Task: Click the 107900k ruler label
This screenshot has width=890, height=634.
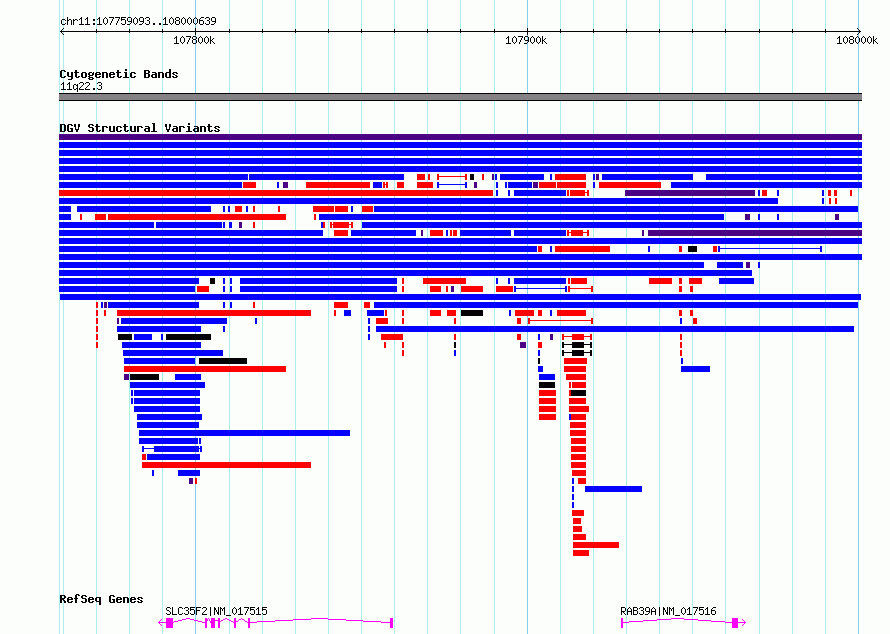Action: click(526, 40)
